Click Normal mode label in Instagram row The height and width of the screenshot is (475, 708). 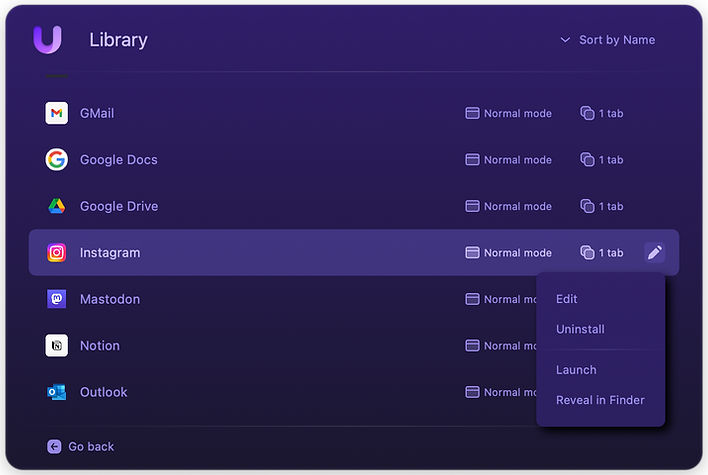pyautogui.click(x=518, y=253)
